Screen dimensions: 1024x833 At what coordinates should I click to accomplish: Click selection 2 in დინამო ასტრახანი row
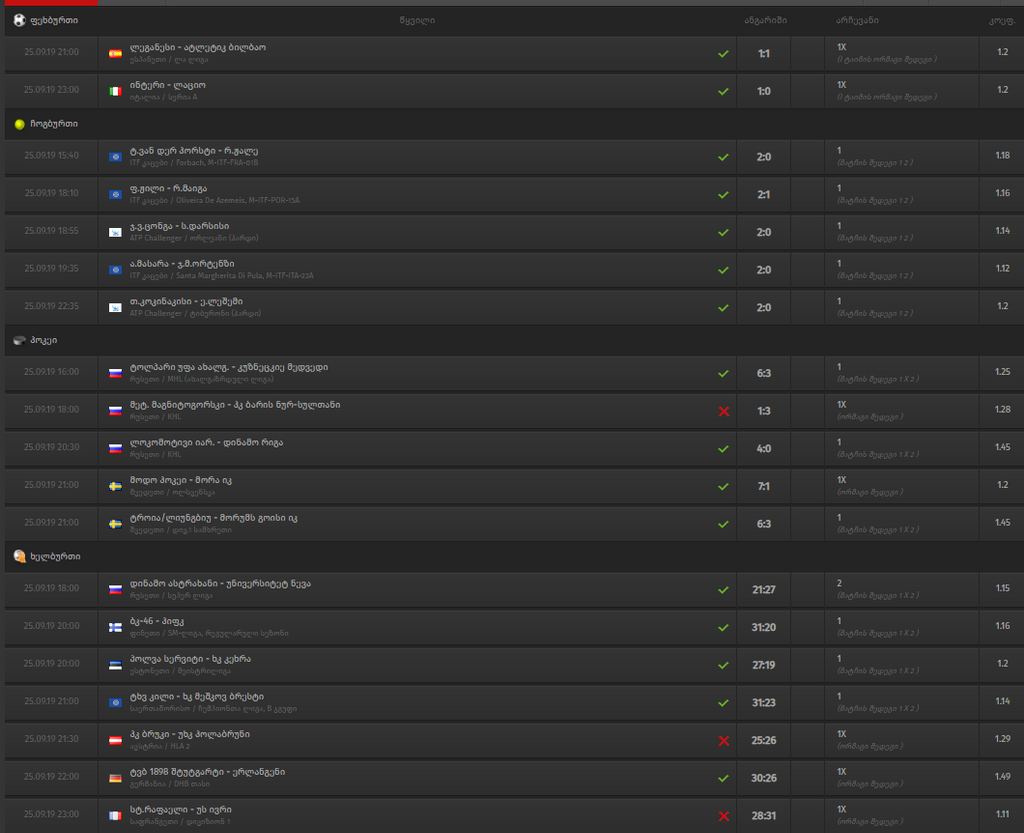coord(839,583)
